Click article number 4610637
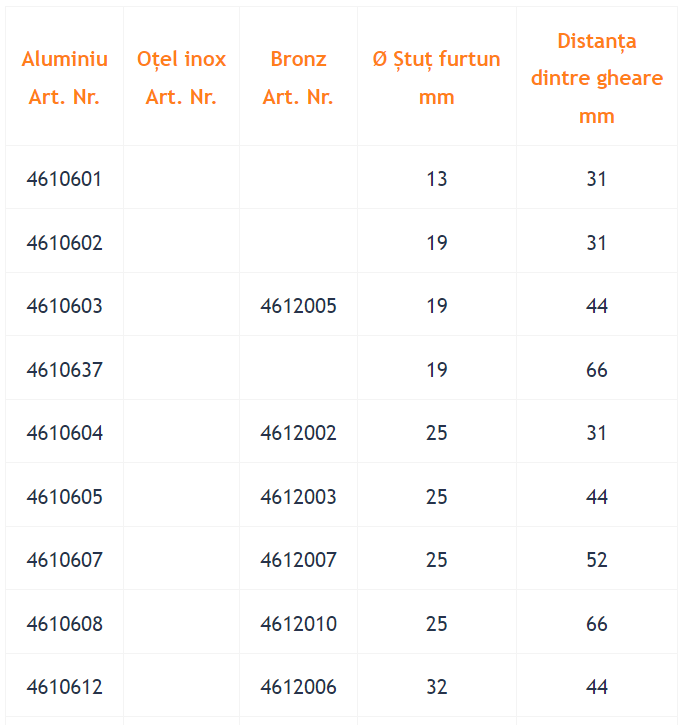The height and width of the screenshot is (725, 685). tap(64, 369)
